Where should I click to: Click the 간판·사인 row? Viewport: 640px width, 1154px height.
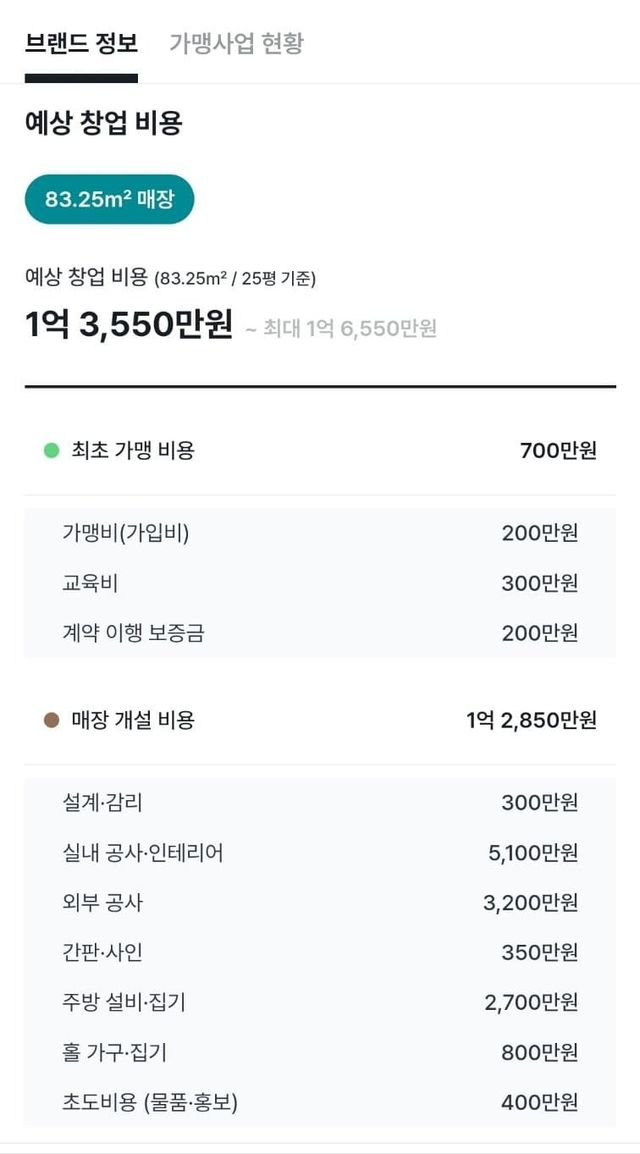320,952
